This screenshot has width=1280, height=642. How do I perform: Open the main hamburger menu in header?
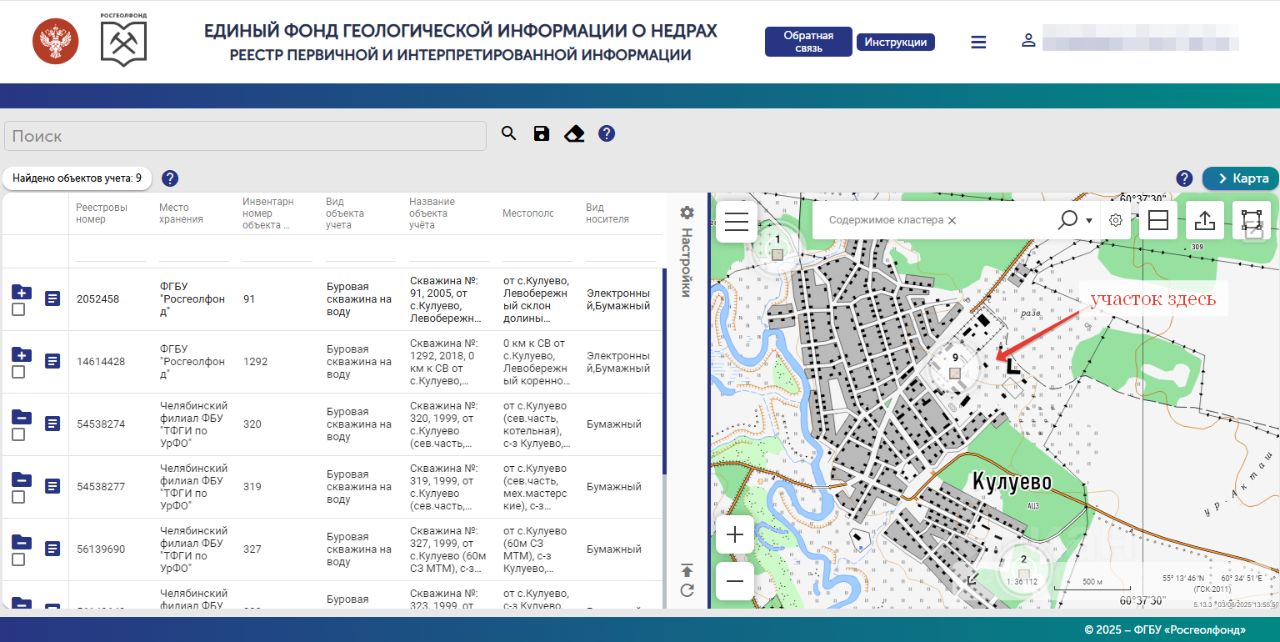coord(978,42)
